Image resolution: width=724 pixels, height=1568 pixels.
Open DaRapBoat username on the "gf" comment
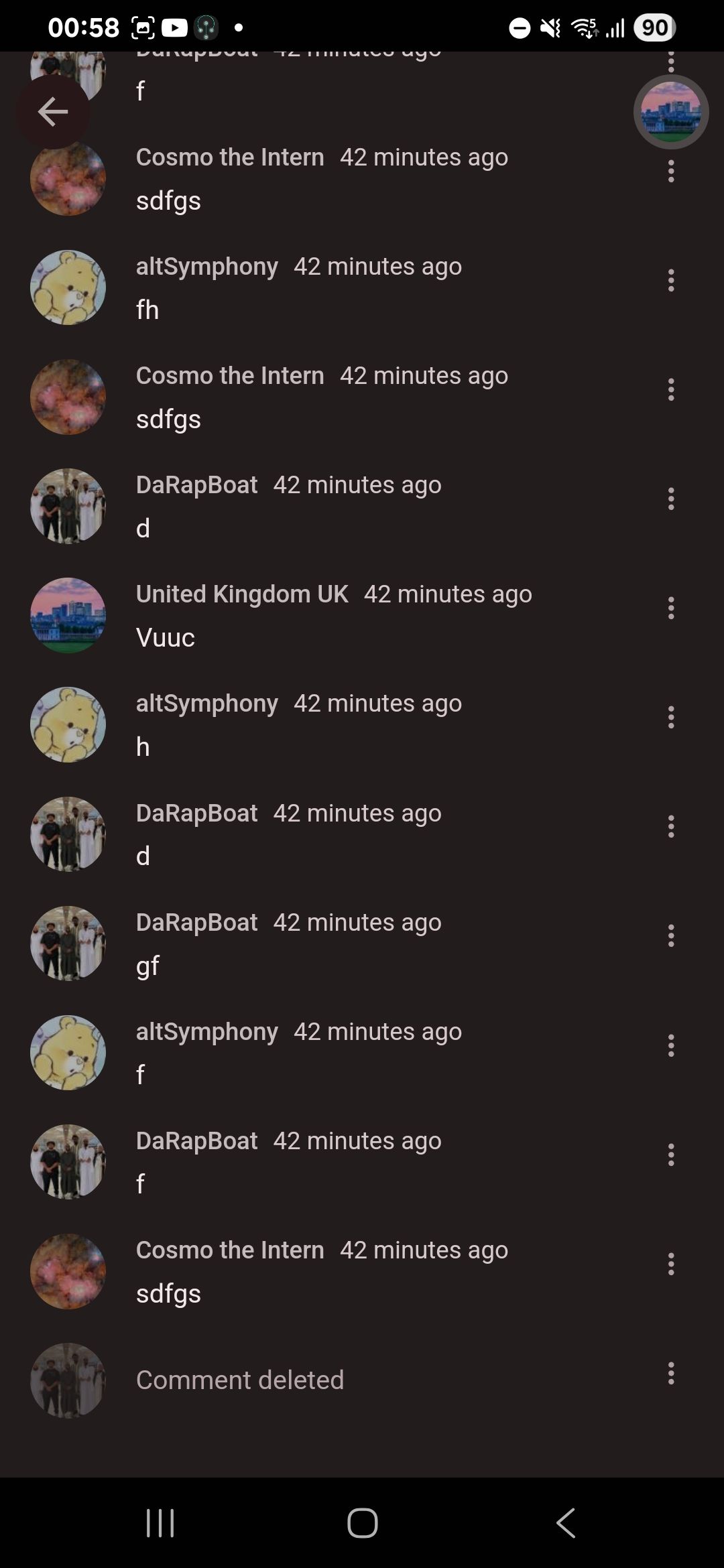(196, 923)
